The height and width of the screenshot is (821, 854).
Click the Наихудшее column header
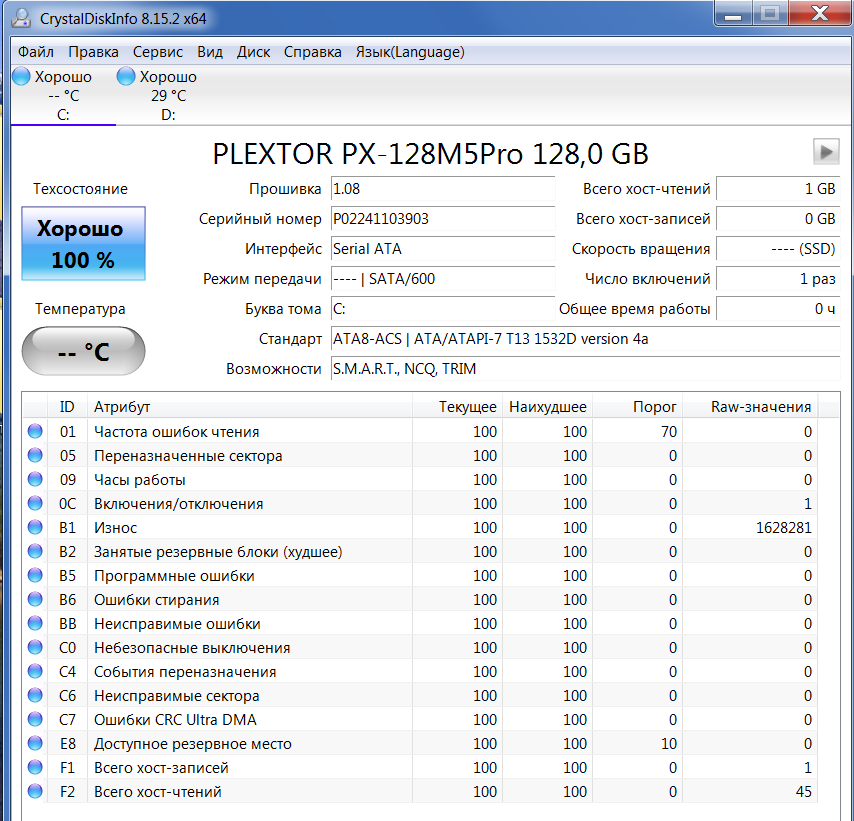[547, 406]
